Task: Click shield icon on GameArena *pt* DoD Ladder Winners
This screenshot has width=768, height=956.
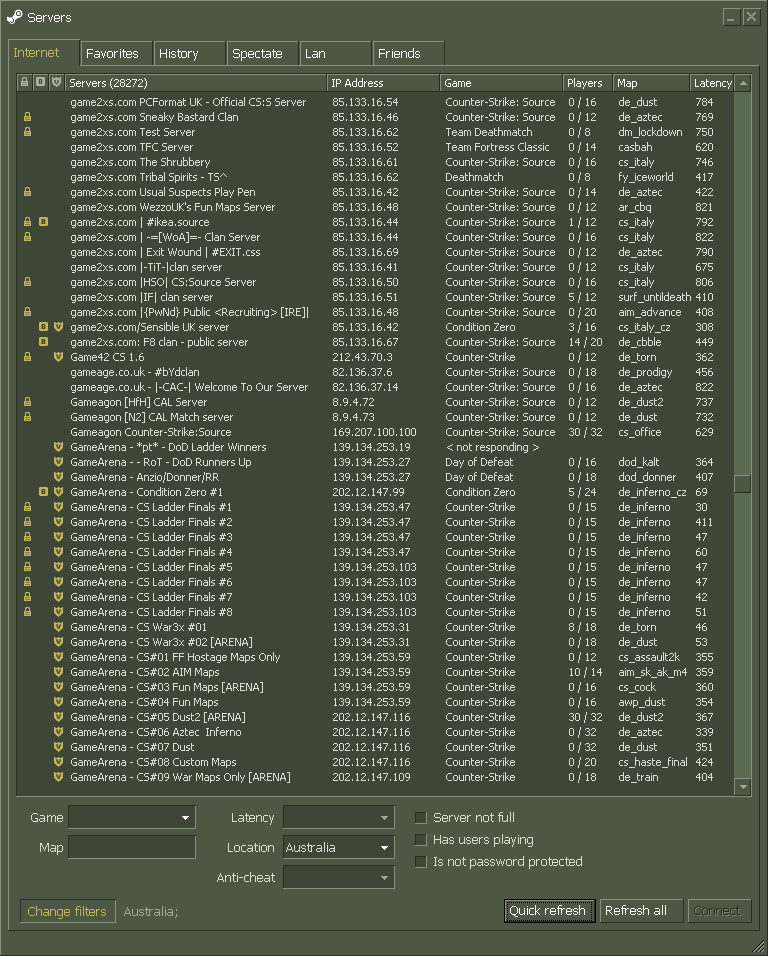Action: (59, 447)
